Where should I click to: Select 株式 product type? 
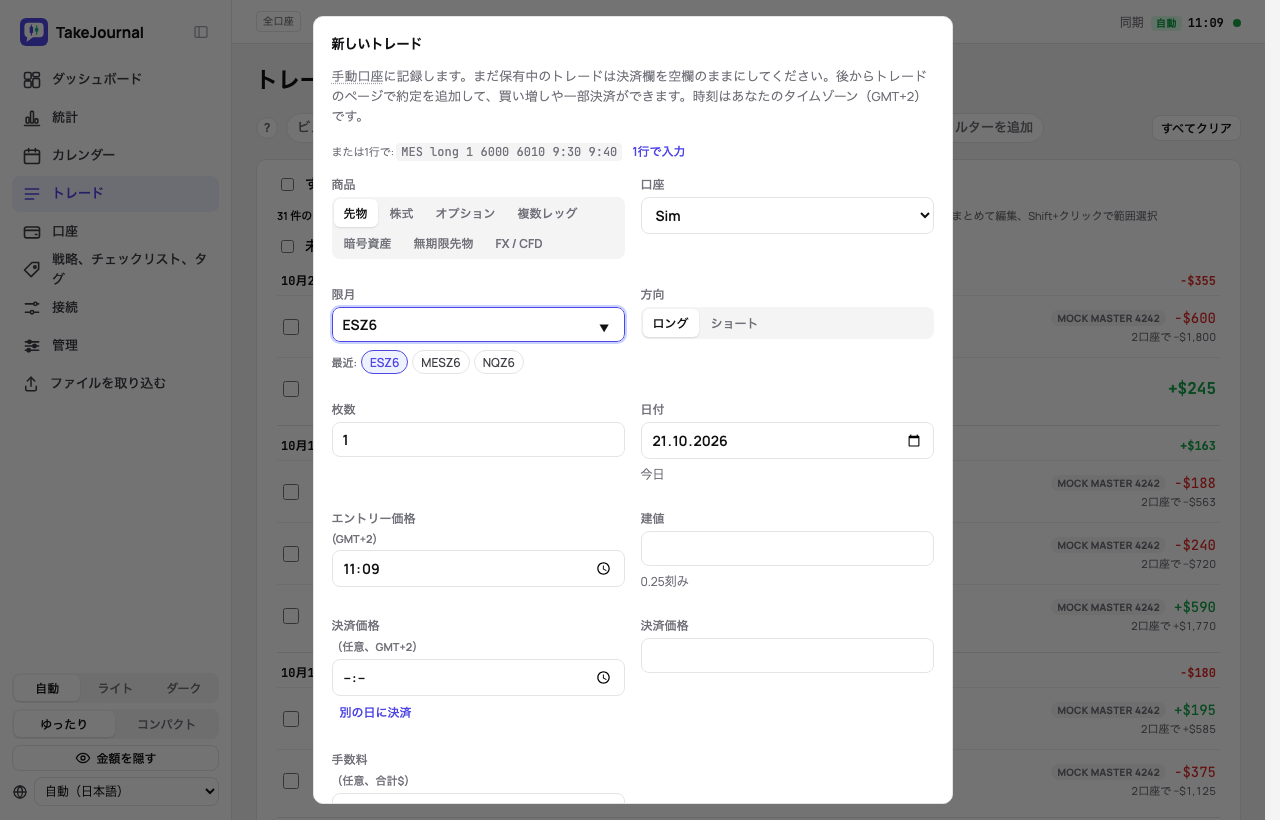pyautogui.click(x=401, y=213)
